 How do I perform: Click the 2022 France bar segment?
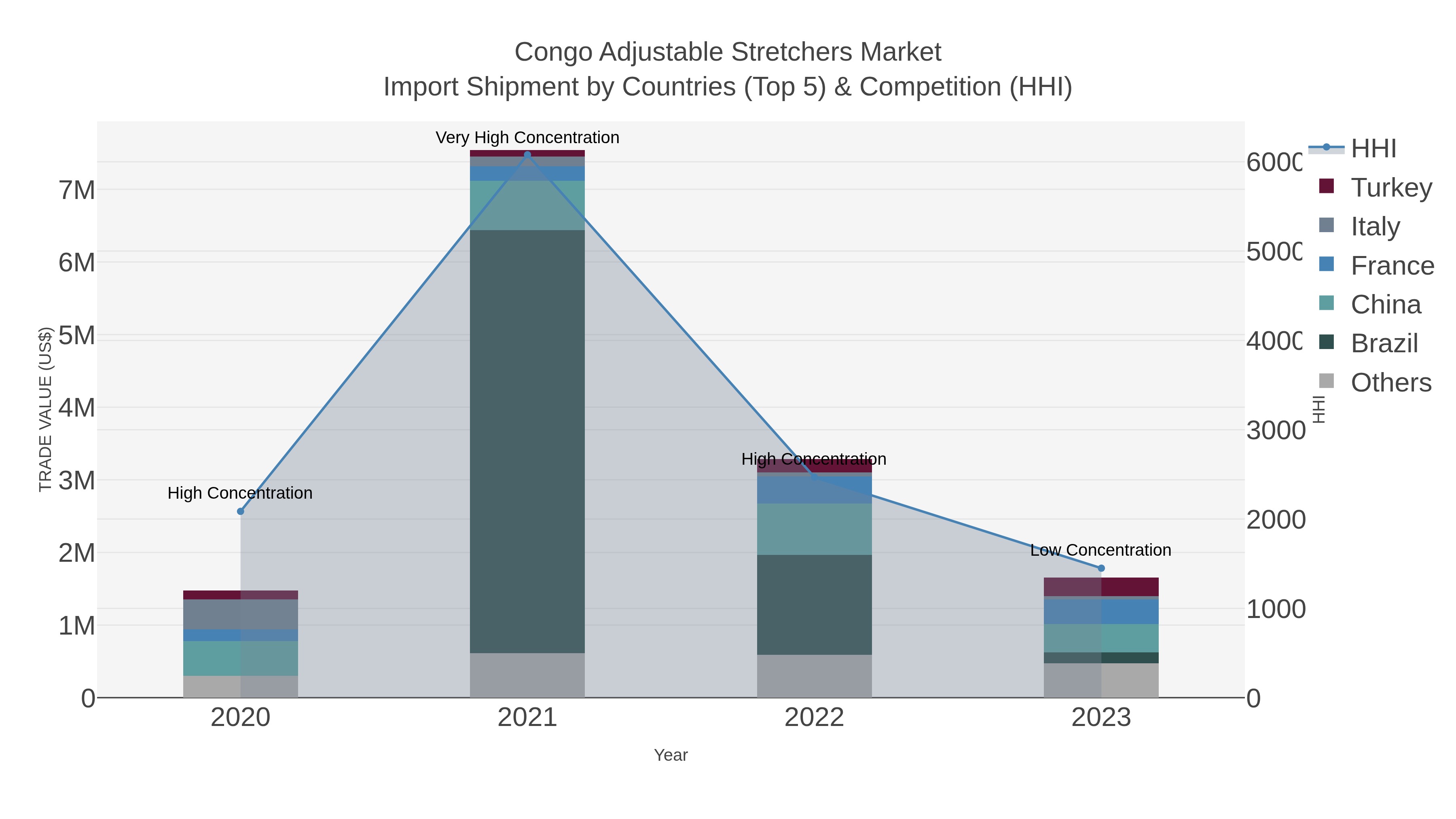[x=815, y=490]
